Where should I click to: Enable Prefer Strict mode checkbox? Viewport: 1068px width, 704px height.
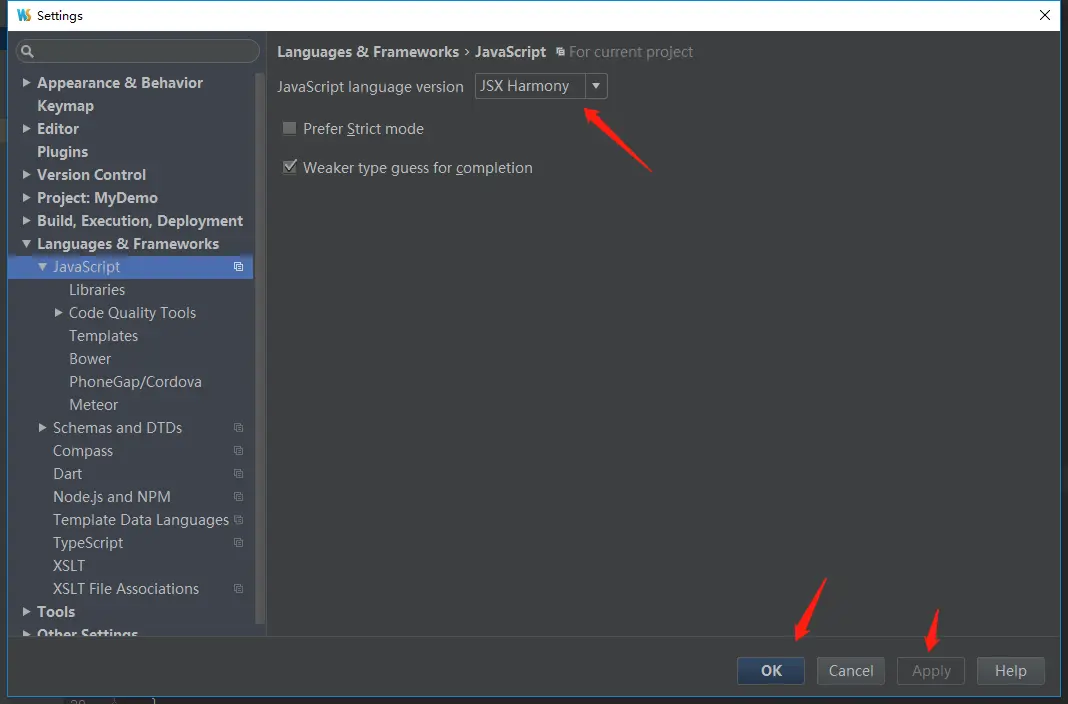[x=289, y=128]
